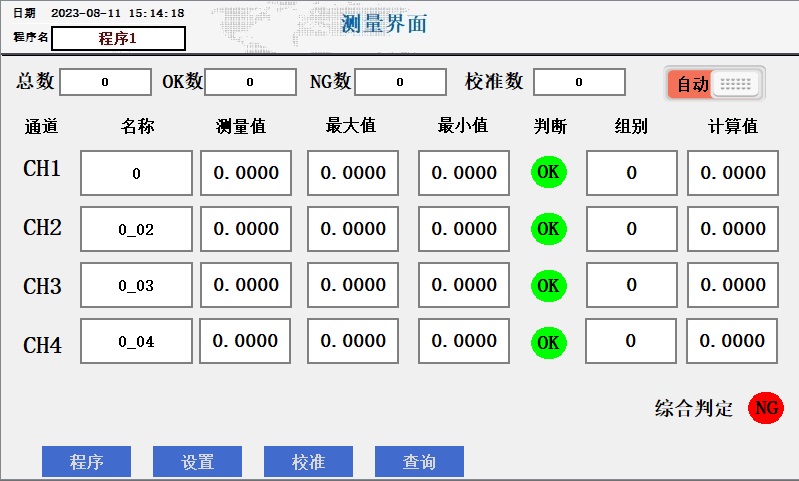The height and width of the screenshot is (481, 799).
Task: Click the 测量值 column header
Action: (x=241, y=126)
